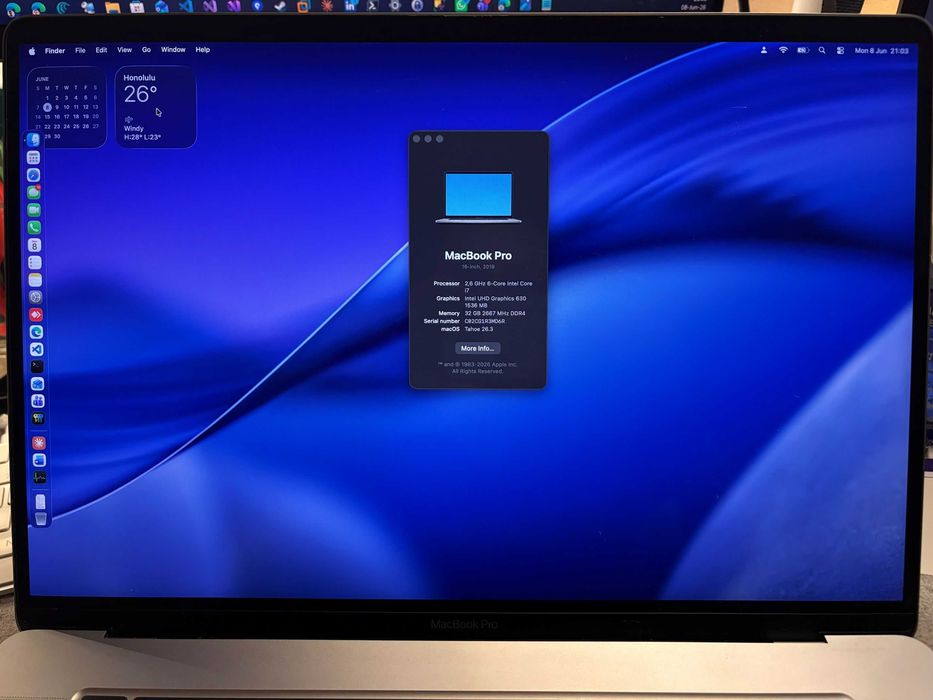Click the 'Windy' condition text in weather widget
The height and width of the screenshot is (700, 933).
pyautogui.click(x=133, y=129)
